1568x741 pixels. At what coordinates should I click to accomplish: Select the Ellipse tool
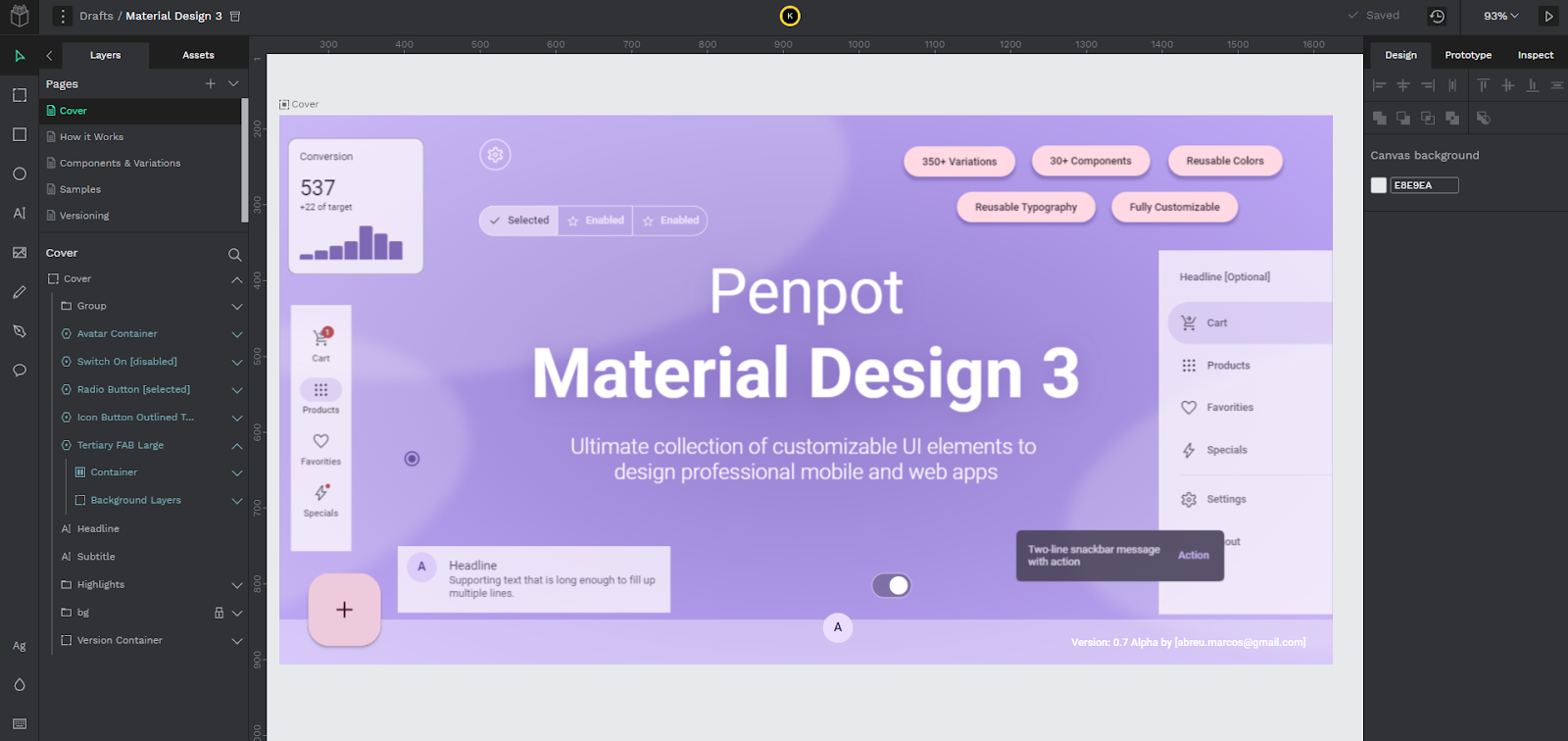[20, 173]
